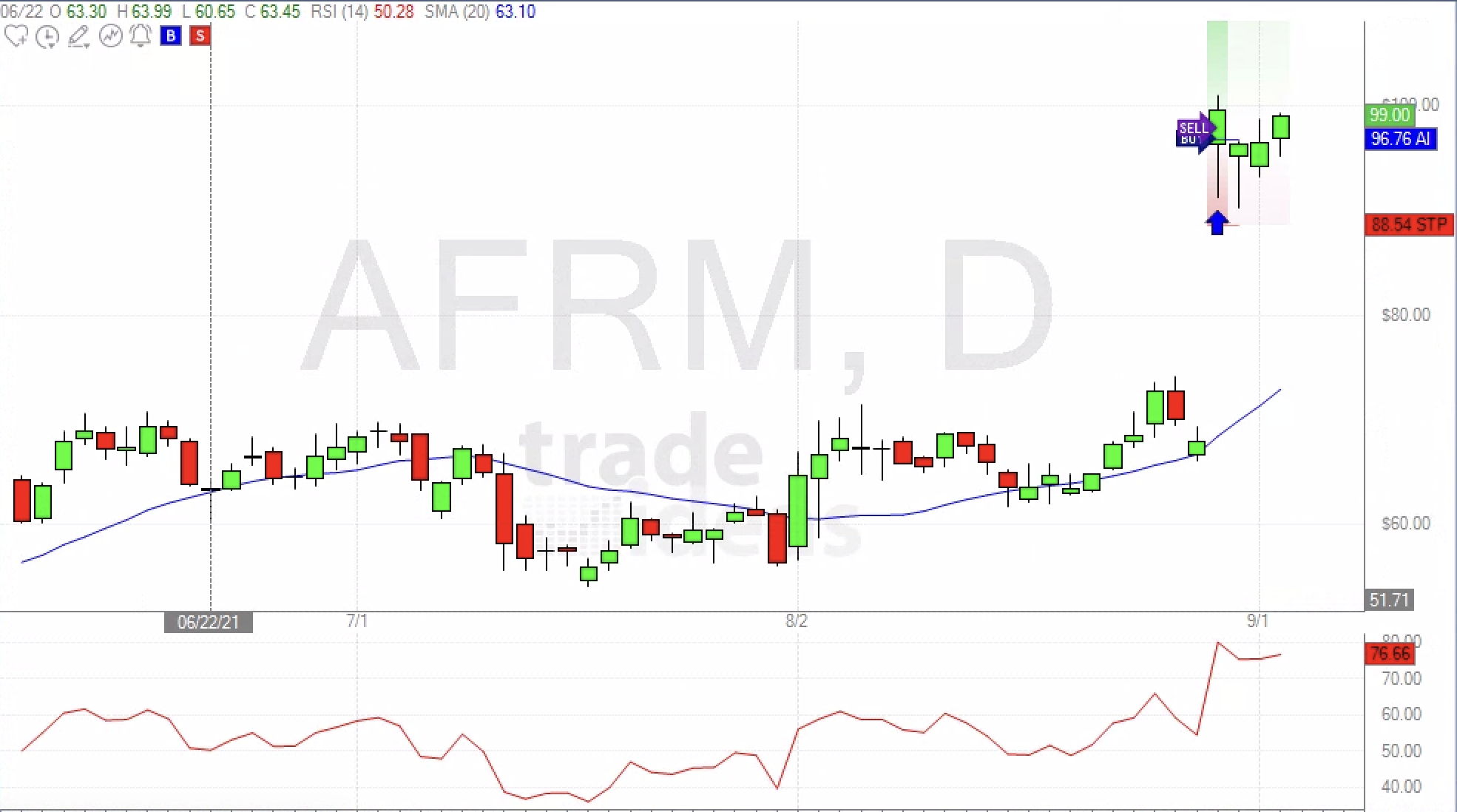Image resolution: width=1457 pixels, height=812 pixels.
Task: Click the 88.54 STP stop label
Action: 1408,225
